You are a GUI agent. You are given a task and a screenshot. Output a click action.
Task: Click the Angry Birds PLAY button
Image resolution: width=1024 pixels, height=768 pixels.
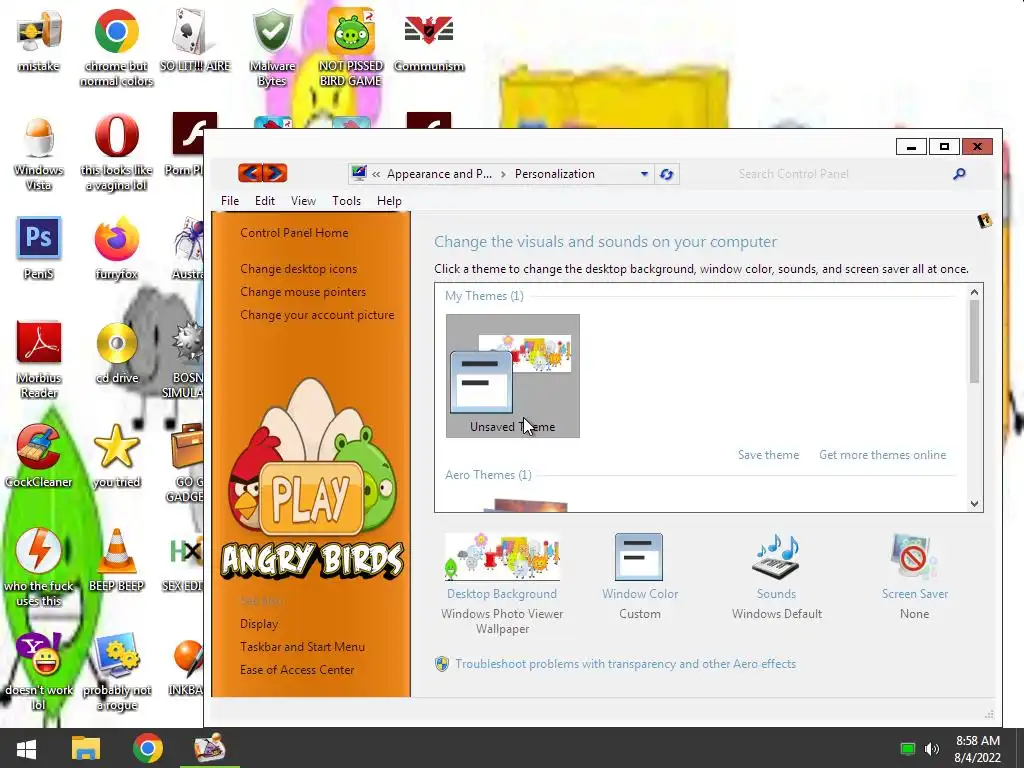click(x=311, y=498)
